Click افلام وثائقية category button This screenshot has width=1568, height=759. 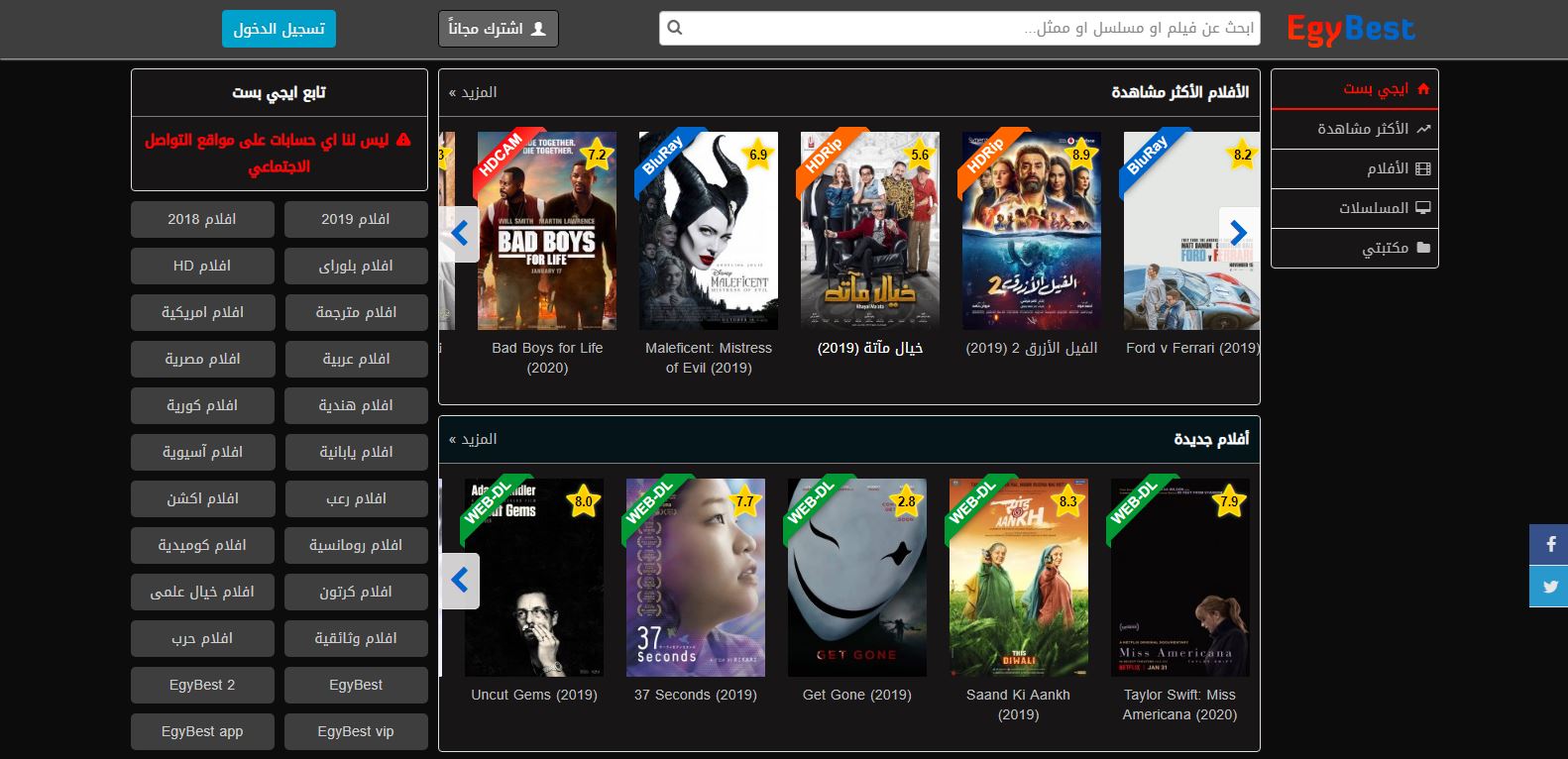click(356, 638)
